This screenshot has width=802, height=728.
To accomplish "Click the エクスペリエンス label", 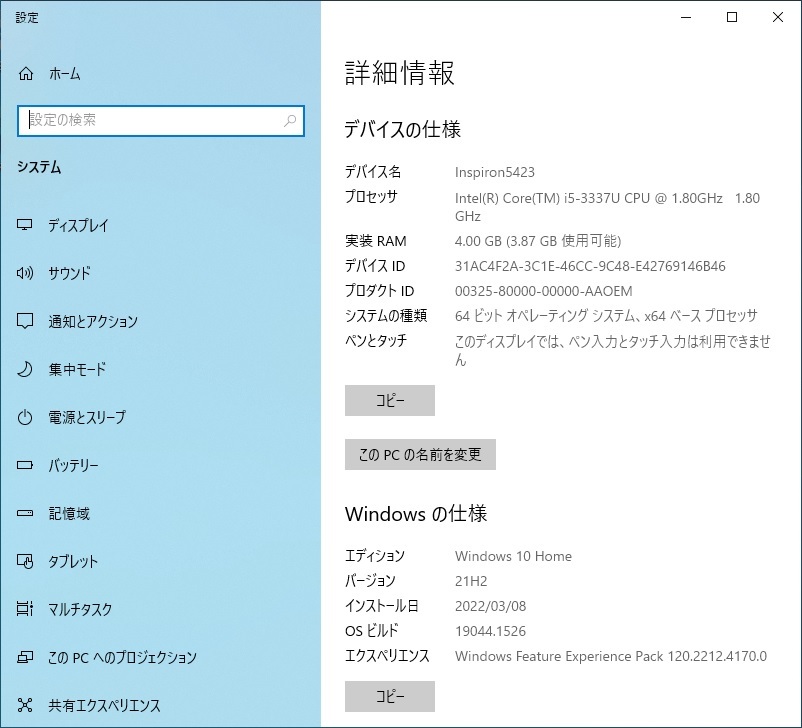I will (x=387, y=656).
